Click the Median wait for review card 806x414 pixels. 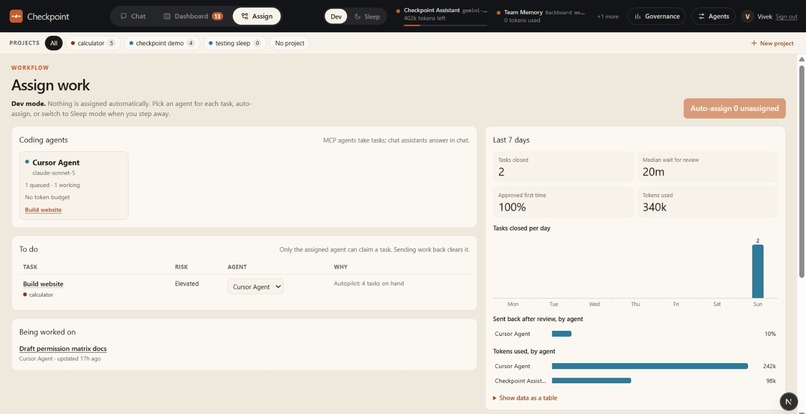[x=707, y=167]
